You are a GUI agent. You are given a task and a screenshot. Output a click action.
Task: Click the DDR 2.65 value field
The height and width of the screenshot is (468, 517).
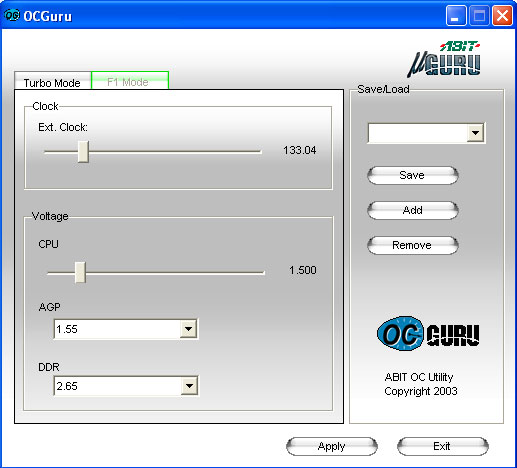[118, 386]
